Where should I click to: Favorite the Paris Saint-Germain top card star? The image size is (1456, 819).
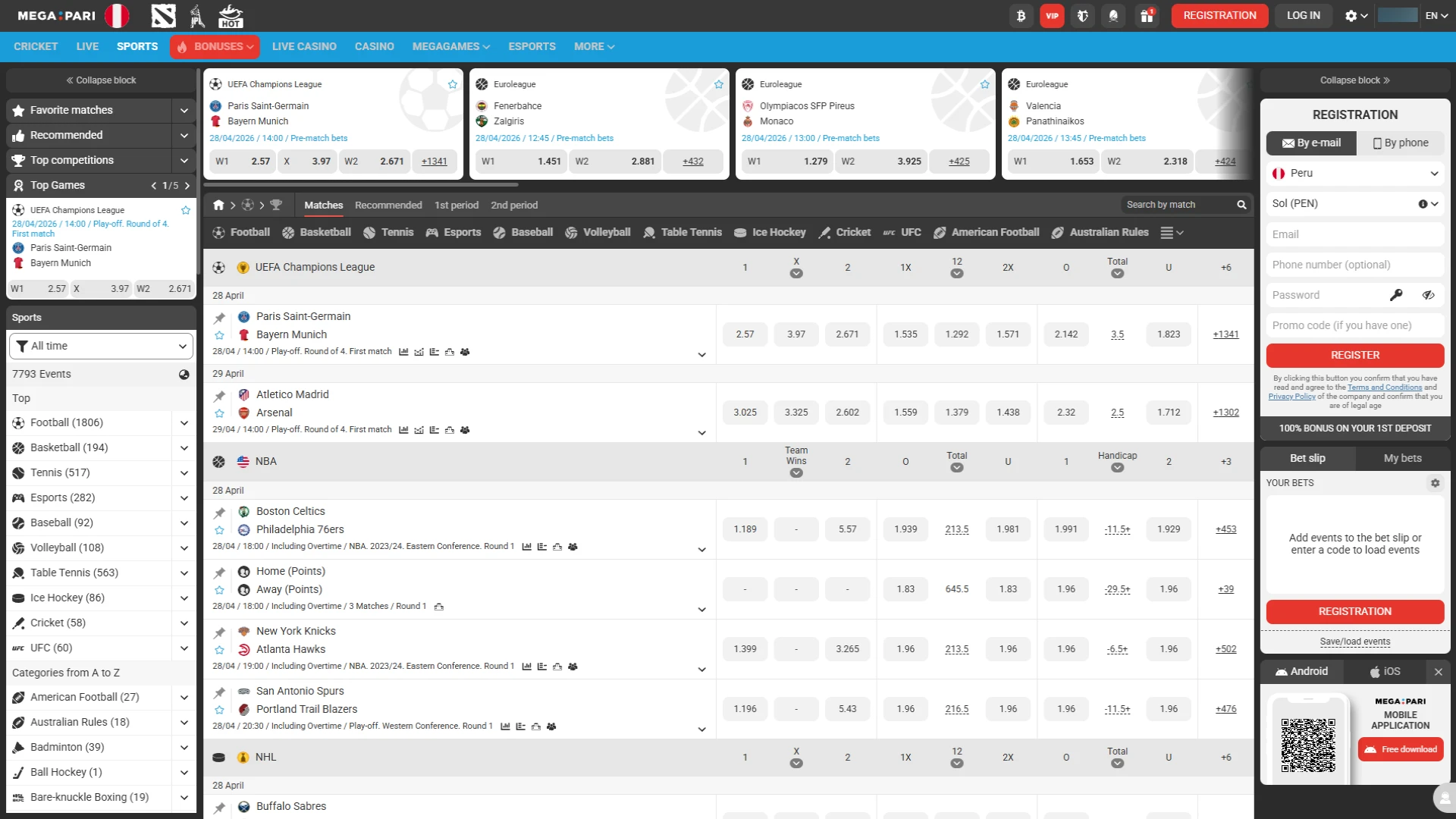tap(453, 84)
